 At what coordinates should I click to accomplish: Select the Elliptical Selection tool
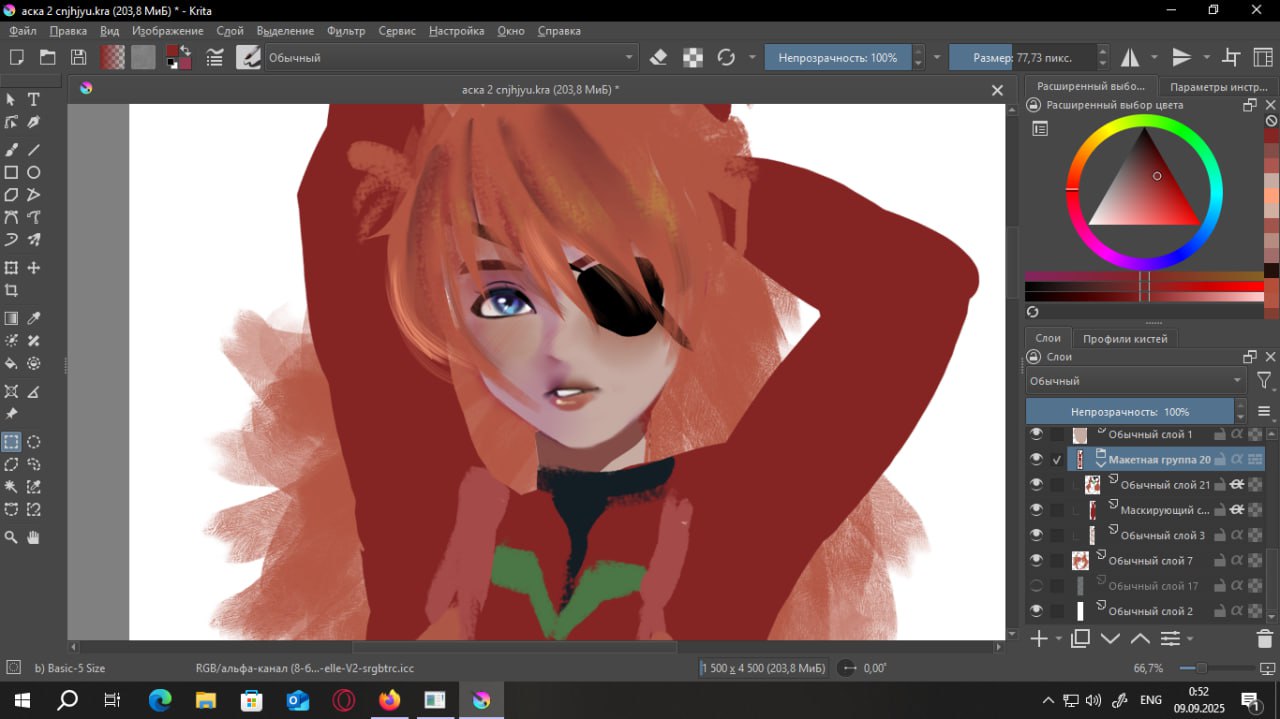(33, 441)
